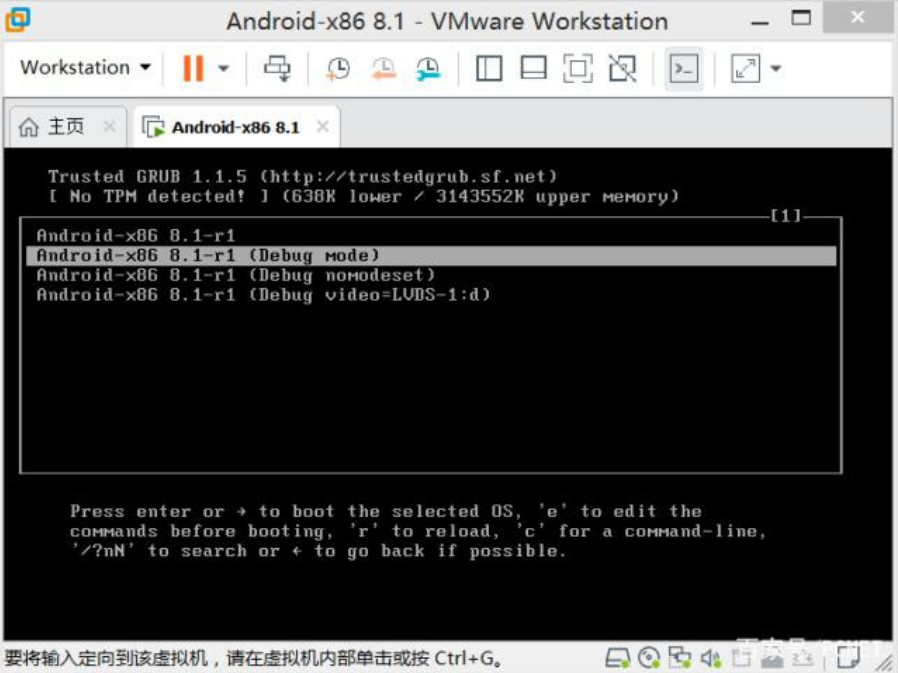Click the network adapter status icon
The image size is (898, 673).
pyautogui.click(x=680, y=658)
